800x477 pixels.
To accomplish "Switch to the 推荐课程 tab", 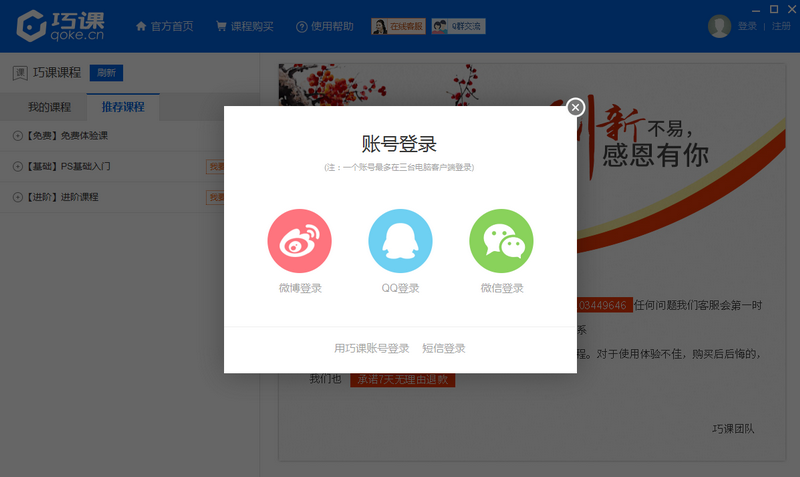I will coord(123,107).
